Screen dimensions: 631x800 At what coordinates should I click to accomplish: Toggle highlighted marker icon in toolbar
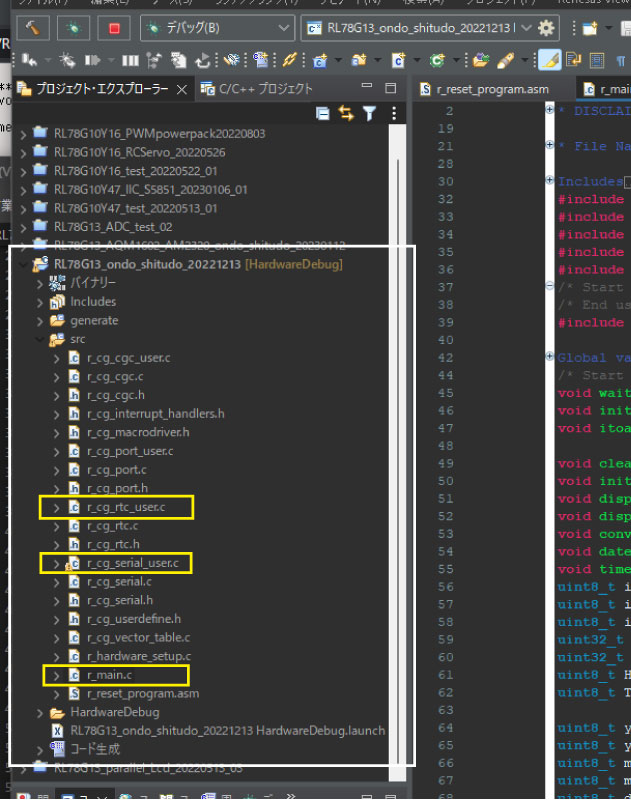pos(549,60)
